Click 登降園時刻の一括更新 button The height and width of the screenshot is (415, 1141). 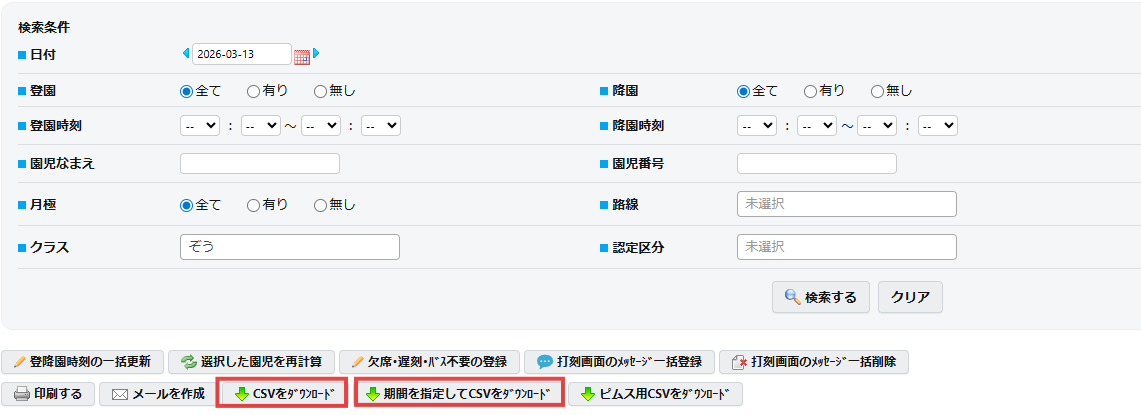pyautogui.click(x=82, y=362)
